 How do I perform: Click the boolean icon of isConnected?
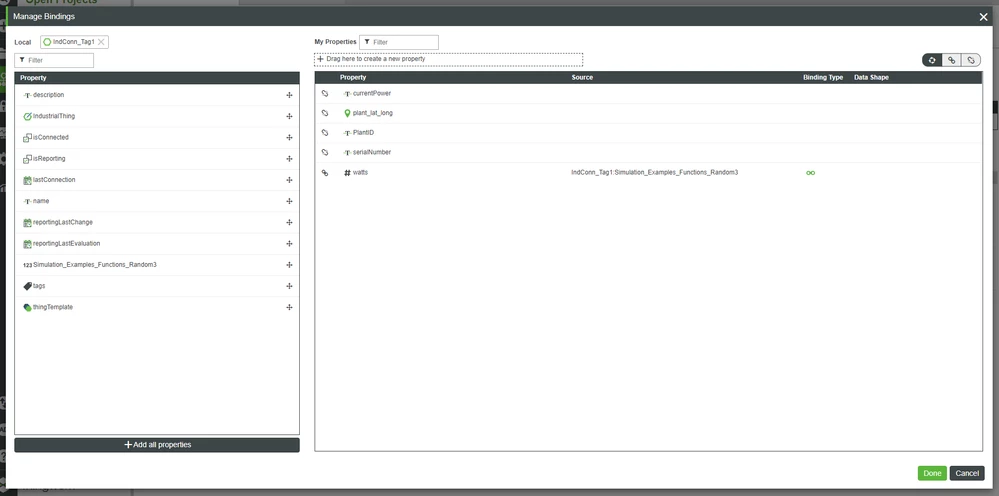(x=27, y=138)
